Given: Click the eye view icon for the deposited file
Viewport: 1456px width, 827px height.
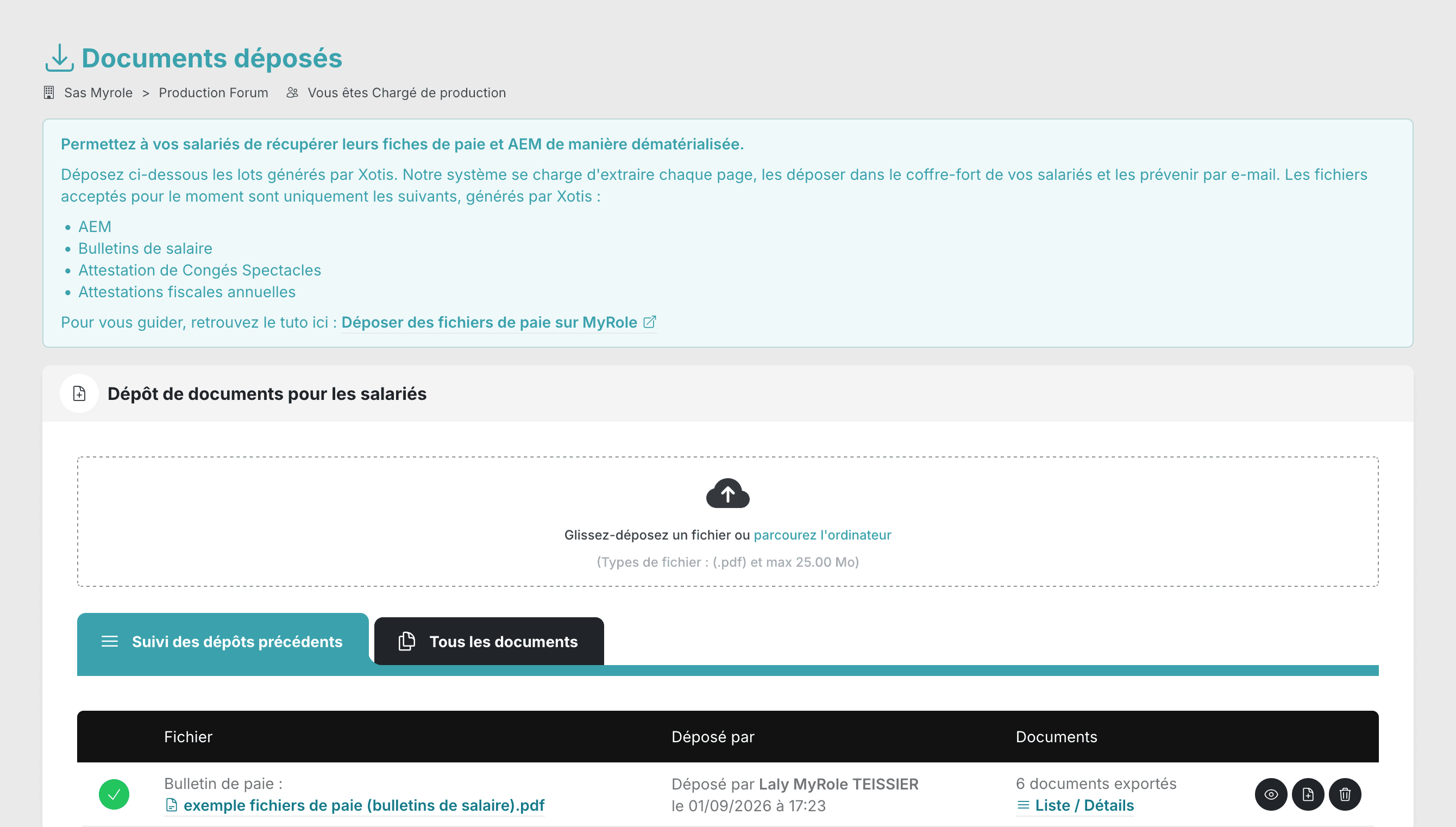Looking at the screenshot, I should click(1271, 794).
